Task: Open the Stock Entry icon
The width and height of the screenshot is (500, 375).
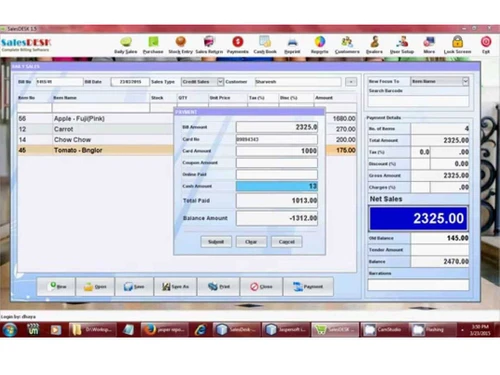Action: click(x=180, y=45)
